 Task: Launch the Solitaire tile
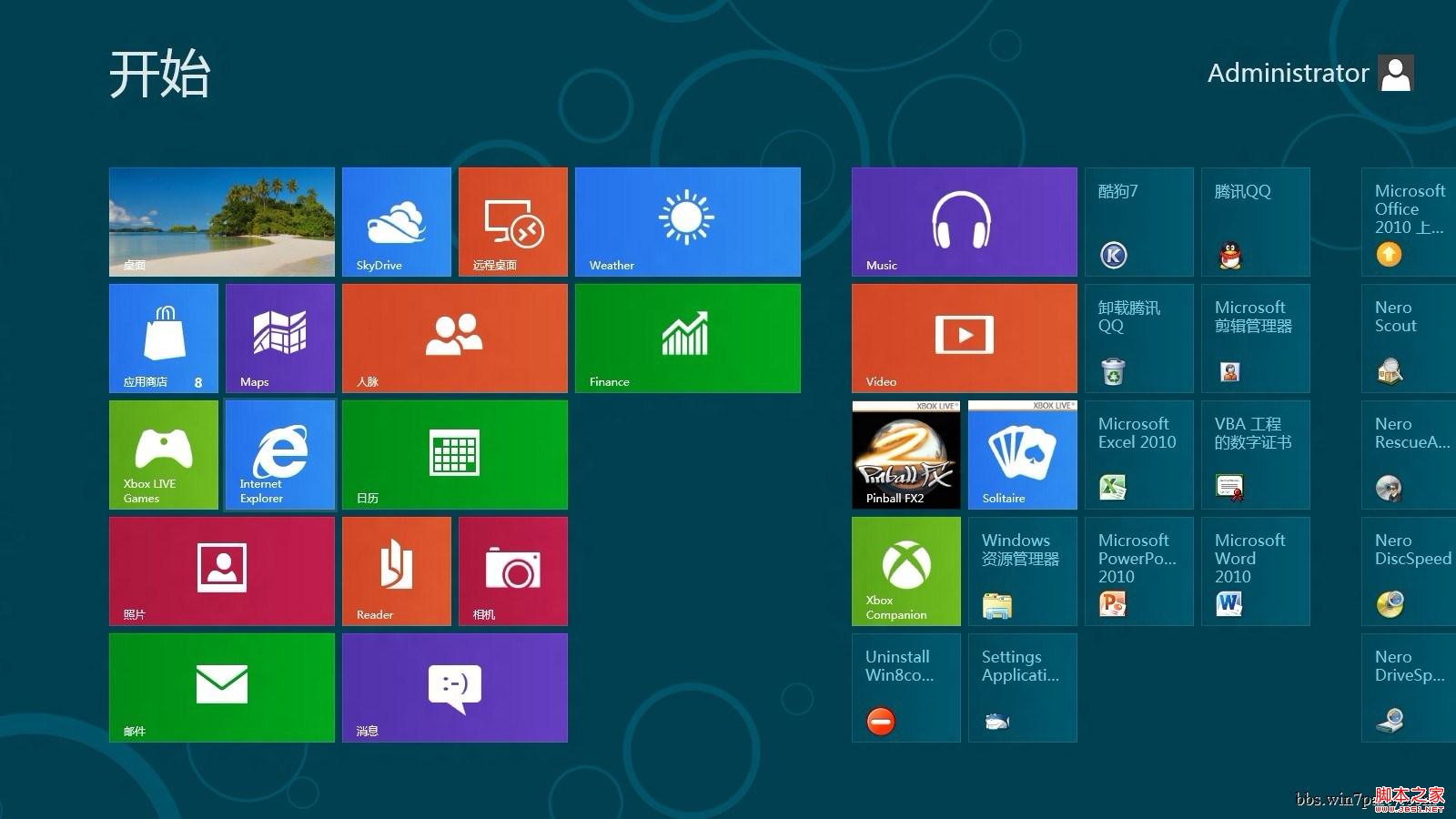click(1023, 455)
